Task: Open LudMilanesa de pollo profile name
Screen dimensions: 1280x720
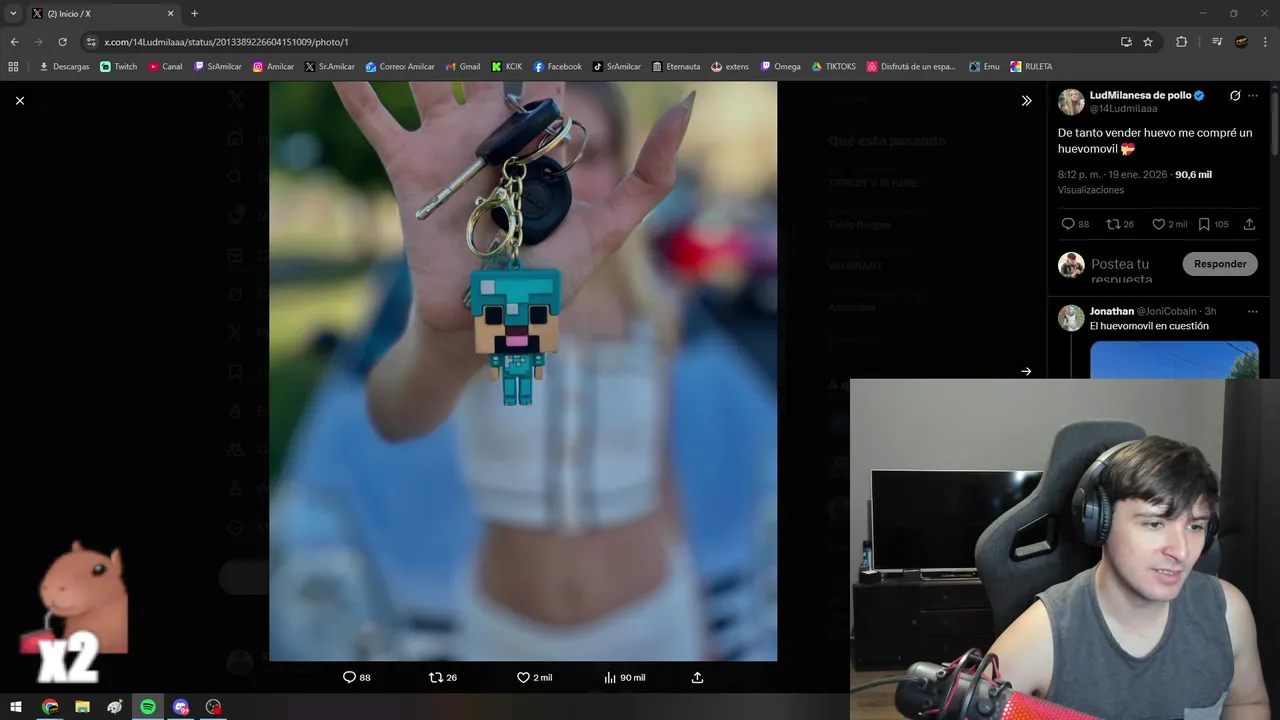Action: [x=1140, y=95]
